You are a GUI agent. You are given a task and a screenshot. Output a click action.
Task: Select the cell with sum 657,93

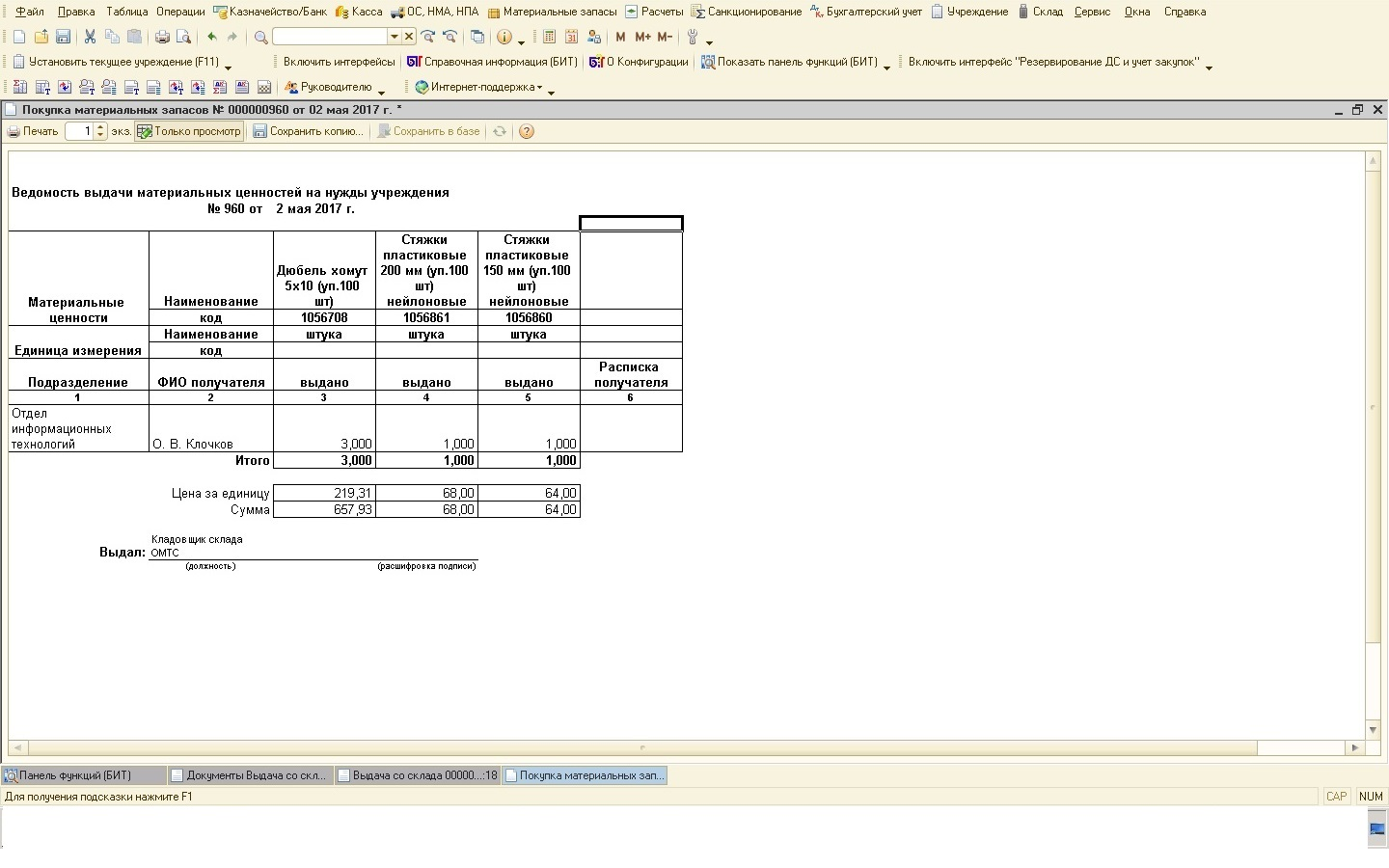pos(324,509)
